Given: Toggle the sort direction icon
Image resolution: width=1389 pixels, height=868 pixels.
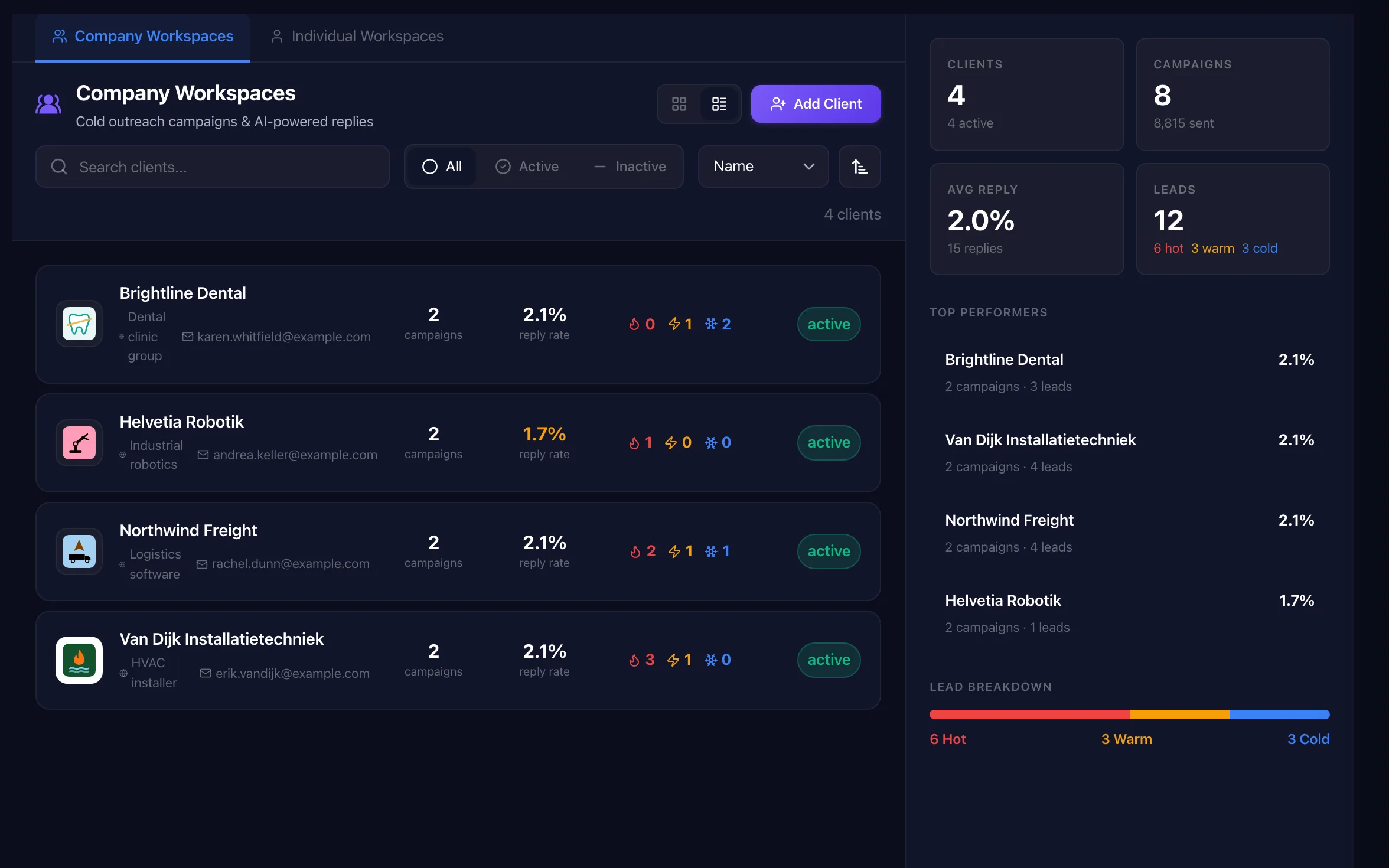Looking at the screenshot, I should (860, 167).
